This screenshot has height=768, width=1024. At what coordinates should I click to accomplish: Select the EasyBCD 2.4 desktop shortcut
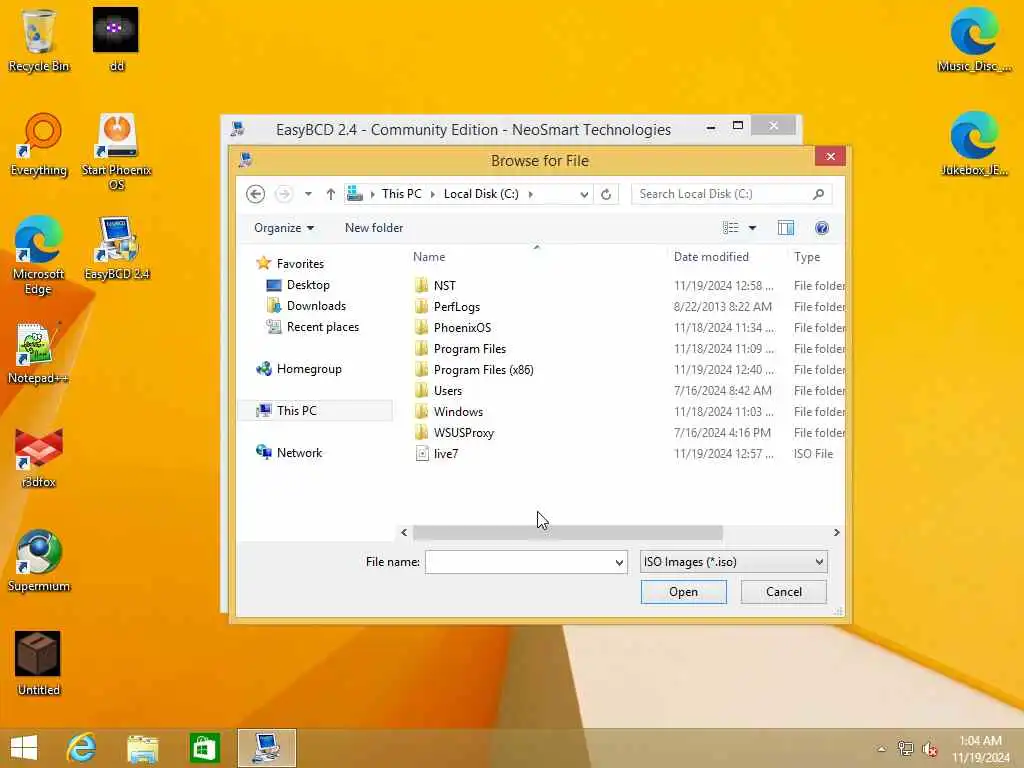117,248
